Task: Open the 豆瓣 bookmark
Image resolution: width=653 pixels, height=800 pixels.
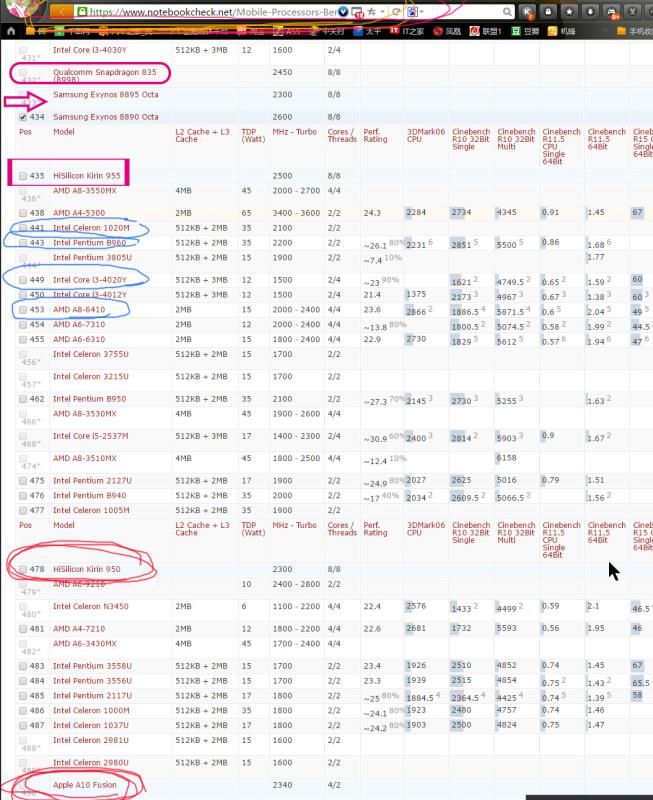Action: point(525,31)
